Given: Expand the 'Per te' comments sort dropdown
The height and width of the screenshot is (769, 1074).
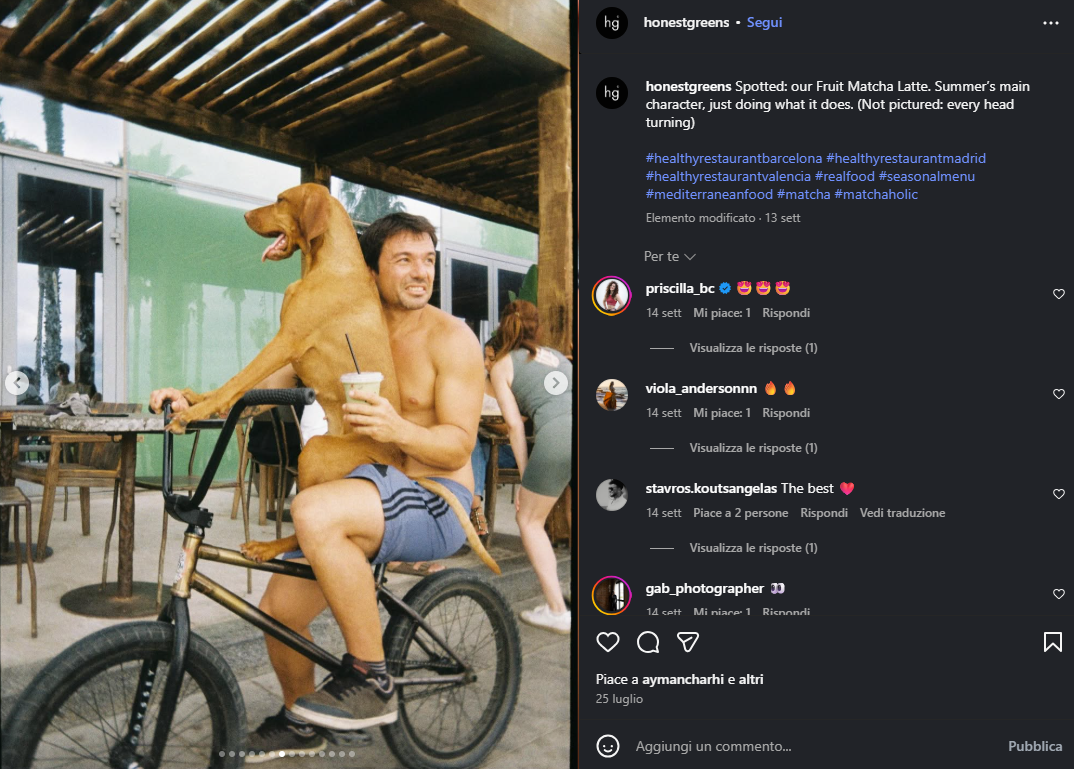Looking at the screenshot, I should pyautogui.click(x=669, y=257).
